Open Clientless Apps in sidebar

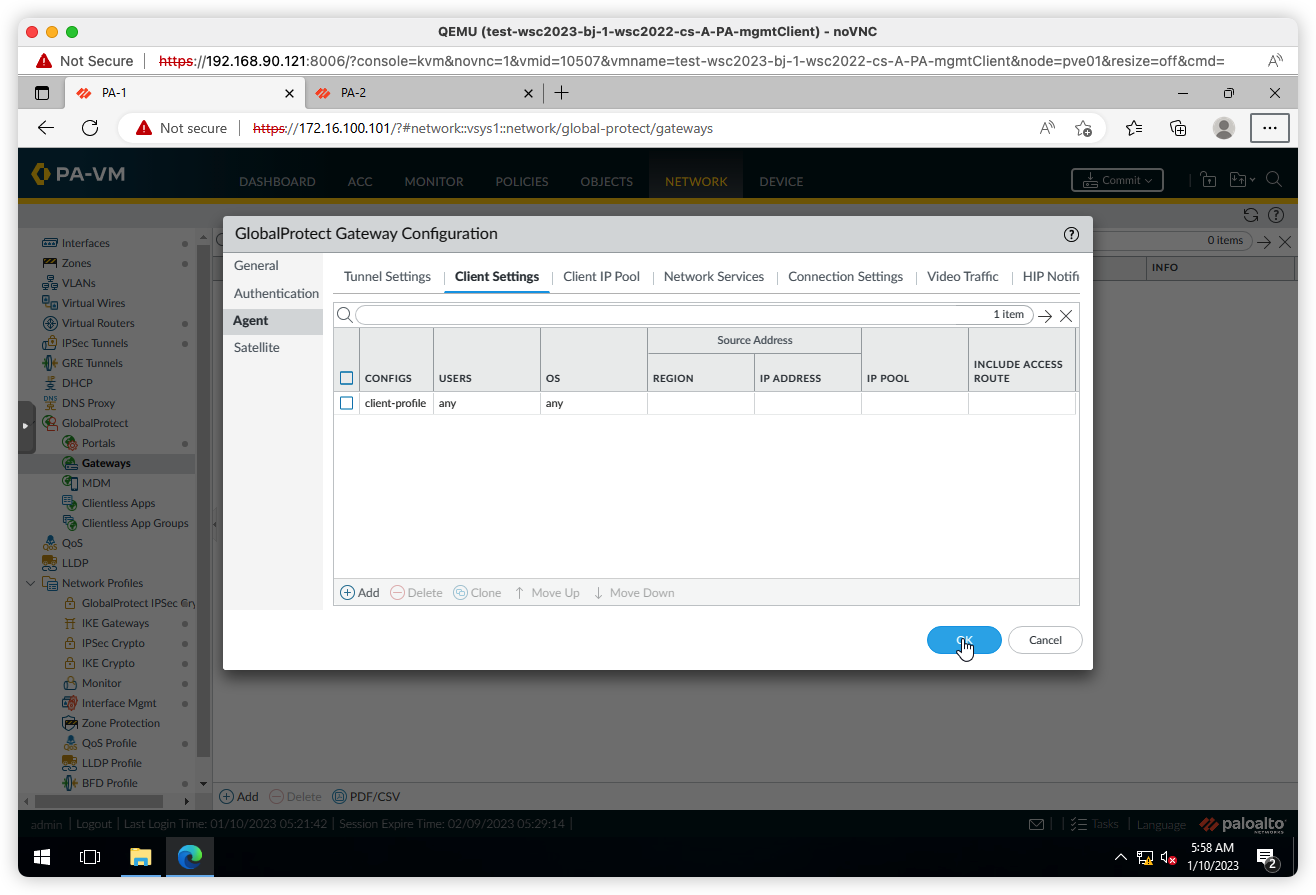[x=118, y=503]
